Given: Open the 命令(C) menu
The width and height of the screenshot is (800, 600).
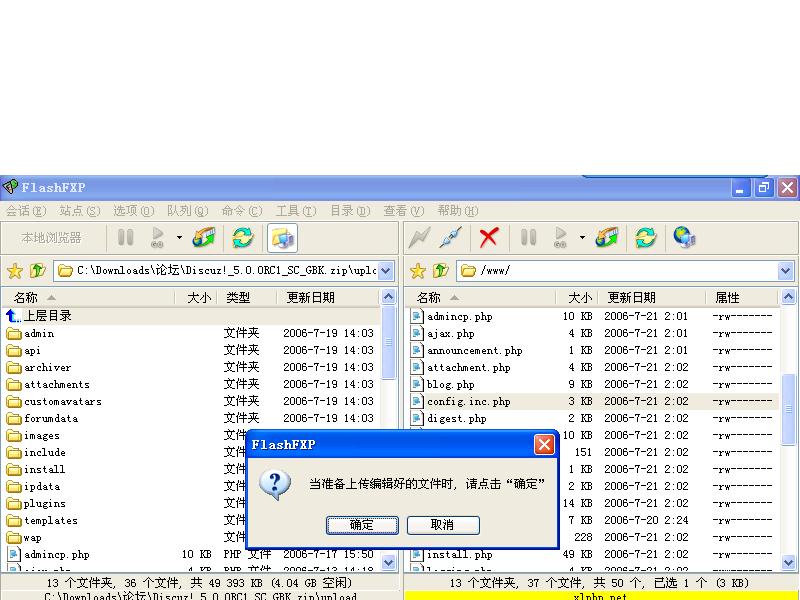Looking at the screenshot, I should 242,211.
